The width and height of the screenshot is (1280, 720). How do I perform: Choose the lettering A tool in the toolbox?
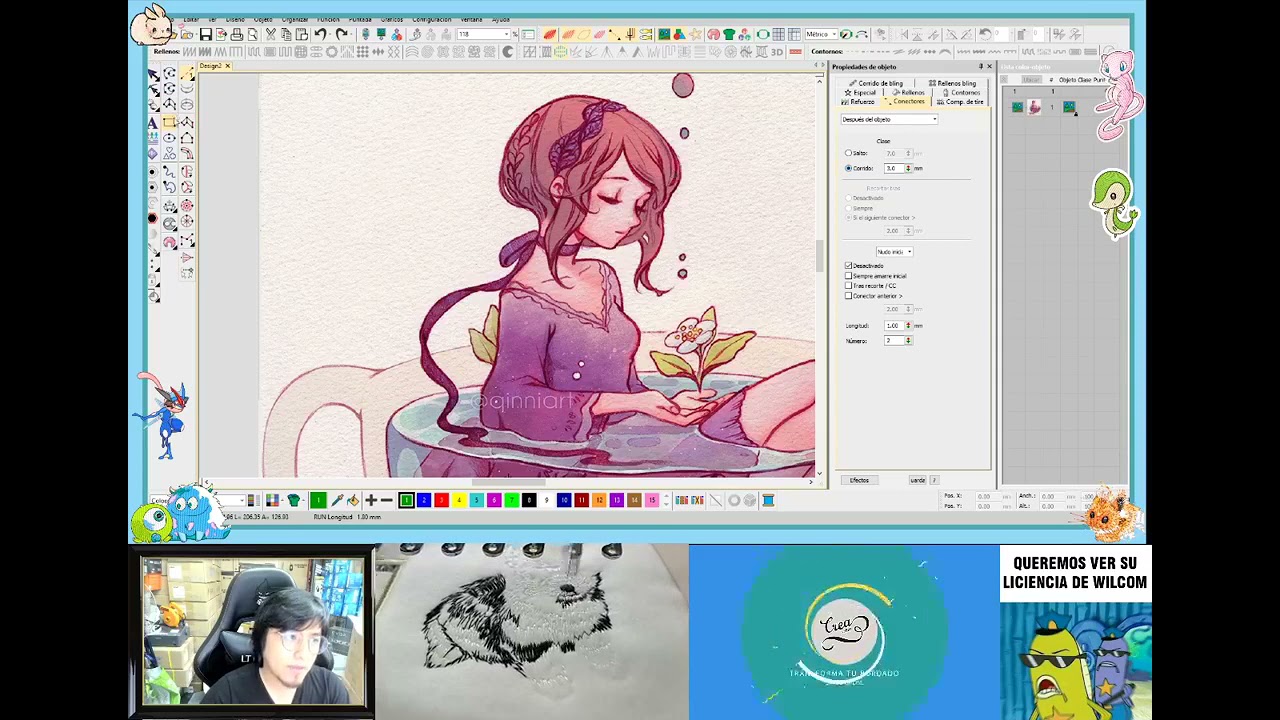click(153, 122)
